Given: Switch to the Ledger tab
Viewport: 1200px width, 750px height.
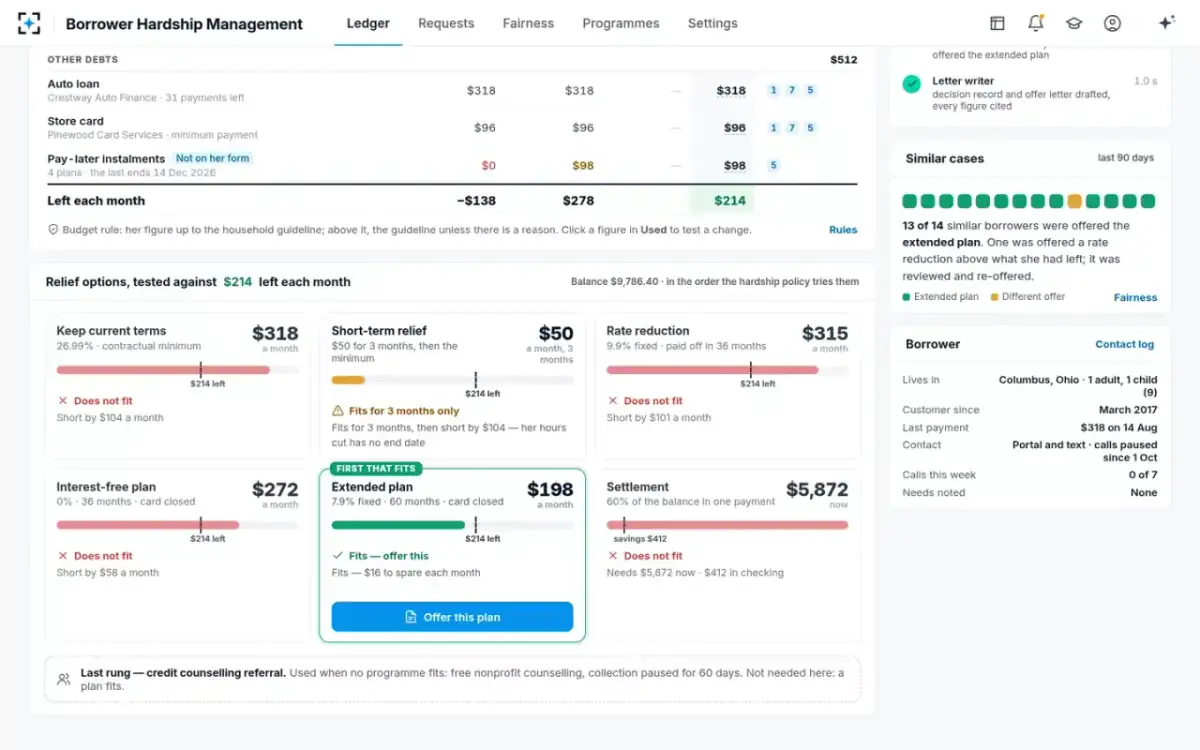Looking at the screenshot, I should pyautogui.click(x=368, y=23).
